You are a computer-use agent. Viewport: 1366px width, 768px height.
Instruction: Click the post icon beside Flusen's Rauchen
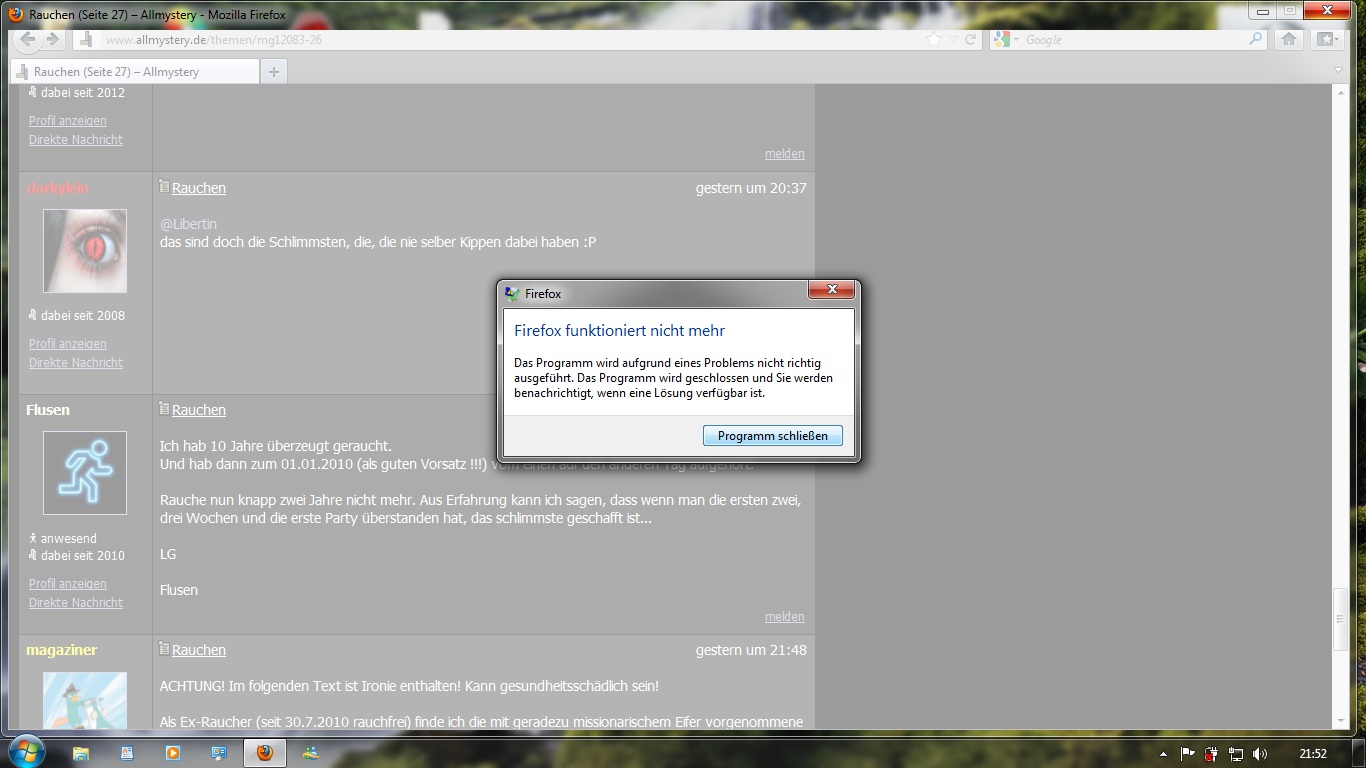click(165, 408)
